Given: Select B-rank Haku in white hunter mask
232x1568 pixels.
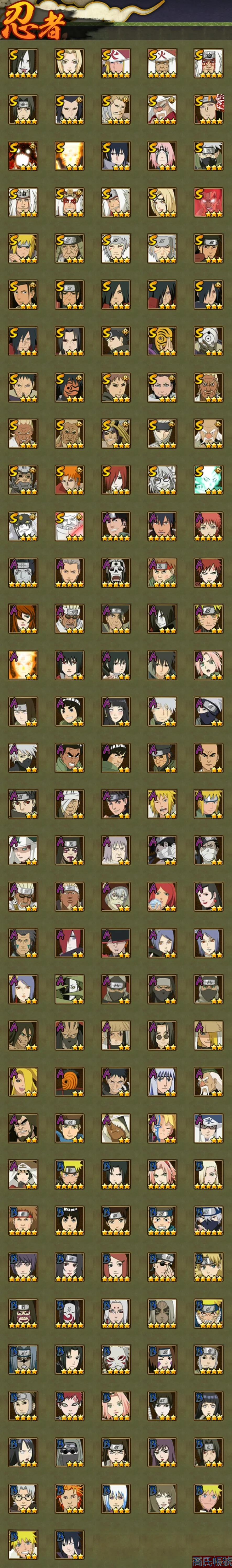Looking at the screenshot, I should click(x=115, y=1358).
